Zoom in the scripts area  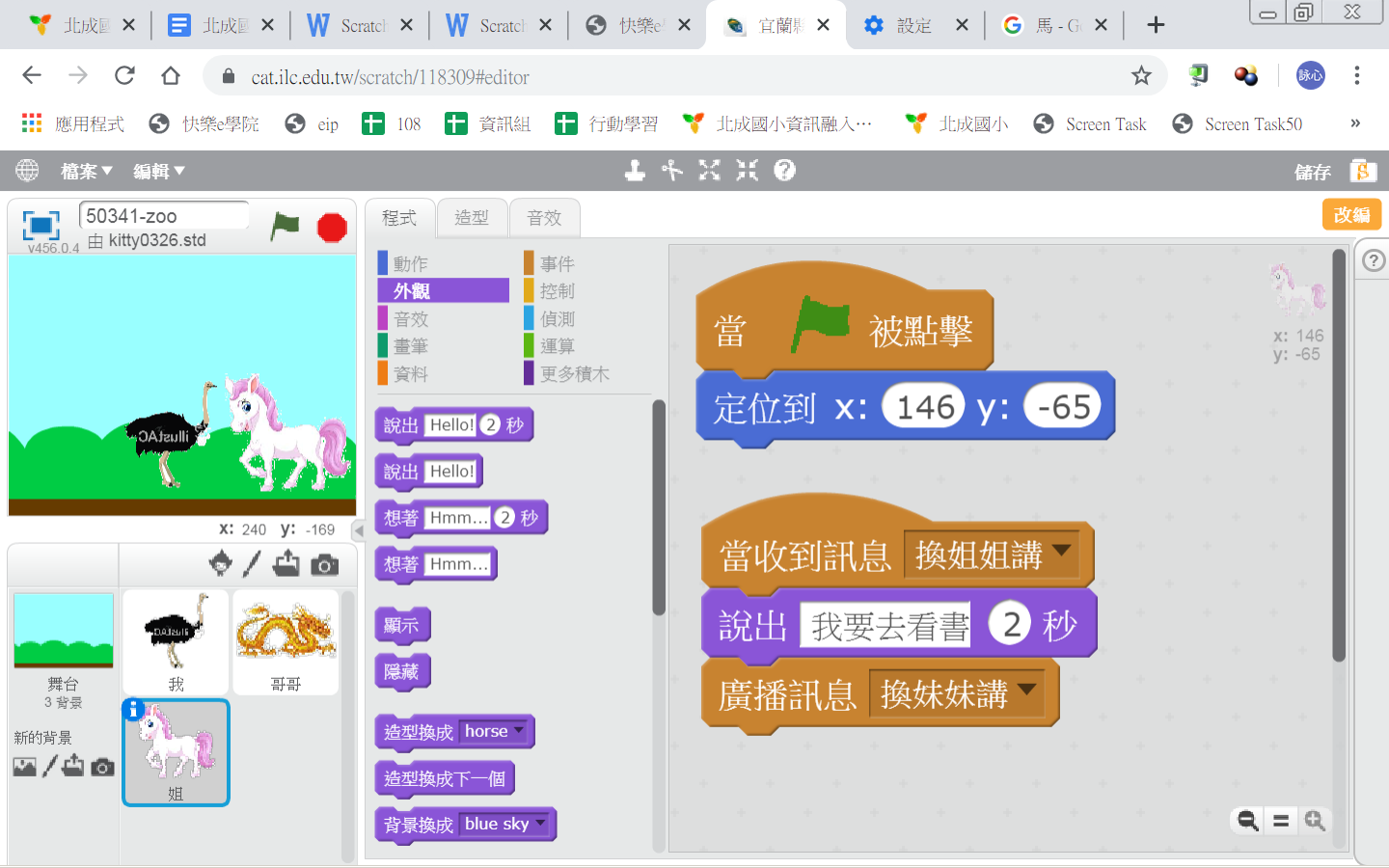1315,821
